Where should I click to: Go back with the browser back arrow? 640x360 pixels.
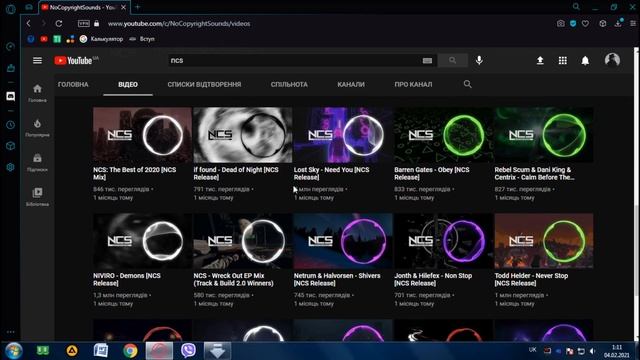tap(29, 23)
